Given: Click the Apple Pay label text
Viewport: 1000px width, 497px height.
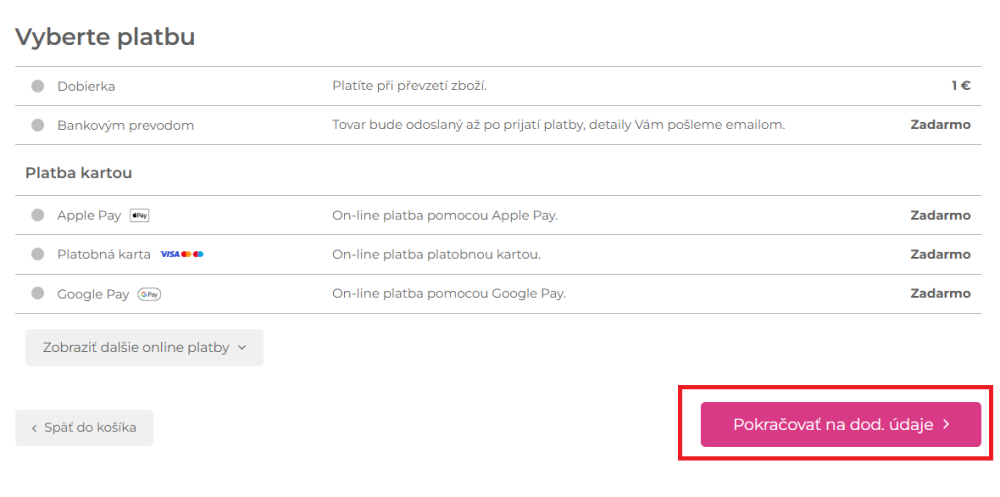Looking at the screenshot, I should [89, 216].
